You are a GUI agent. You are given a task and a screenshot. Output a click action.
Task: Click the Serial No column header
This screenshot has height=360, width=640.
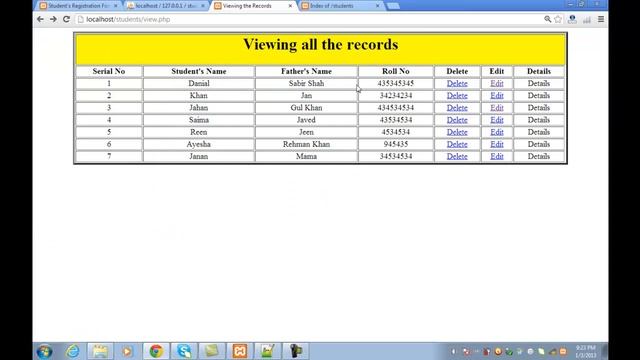coord(109,71)
